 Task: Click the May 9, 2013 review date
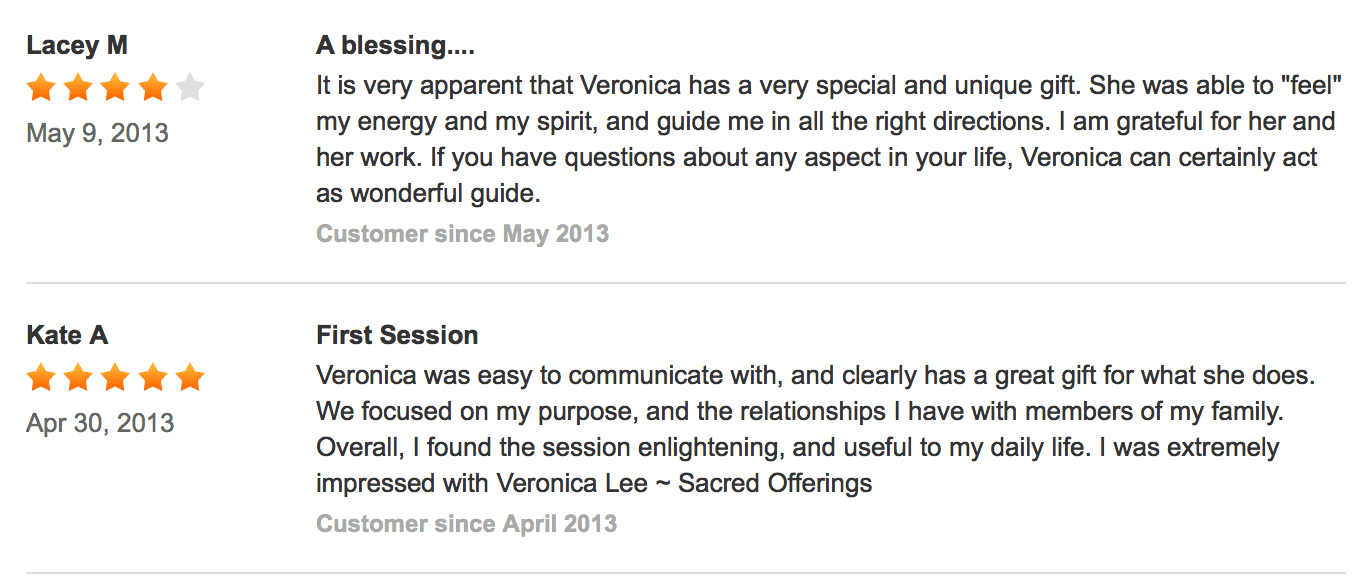pyautogui.click(x=97, y=133)
